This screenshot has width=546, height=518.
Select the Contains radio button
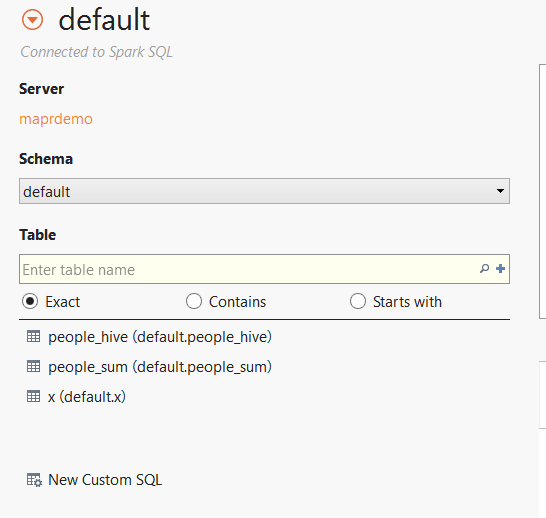tap(194, 301)
